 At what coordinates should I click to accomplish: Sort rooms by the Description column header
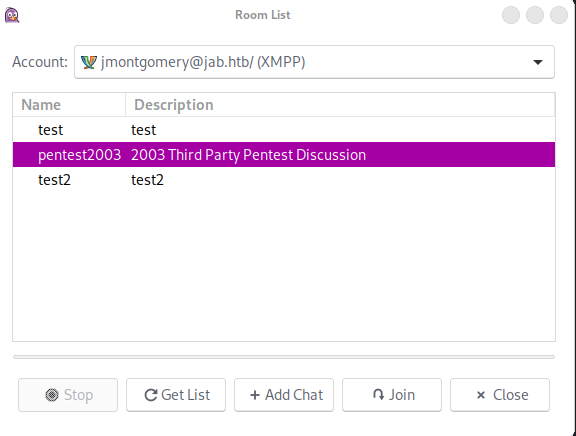click(x=340, y=105)
